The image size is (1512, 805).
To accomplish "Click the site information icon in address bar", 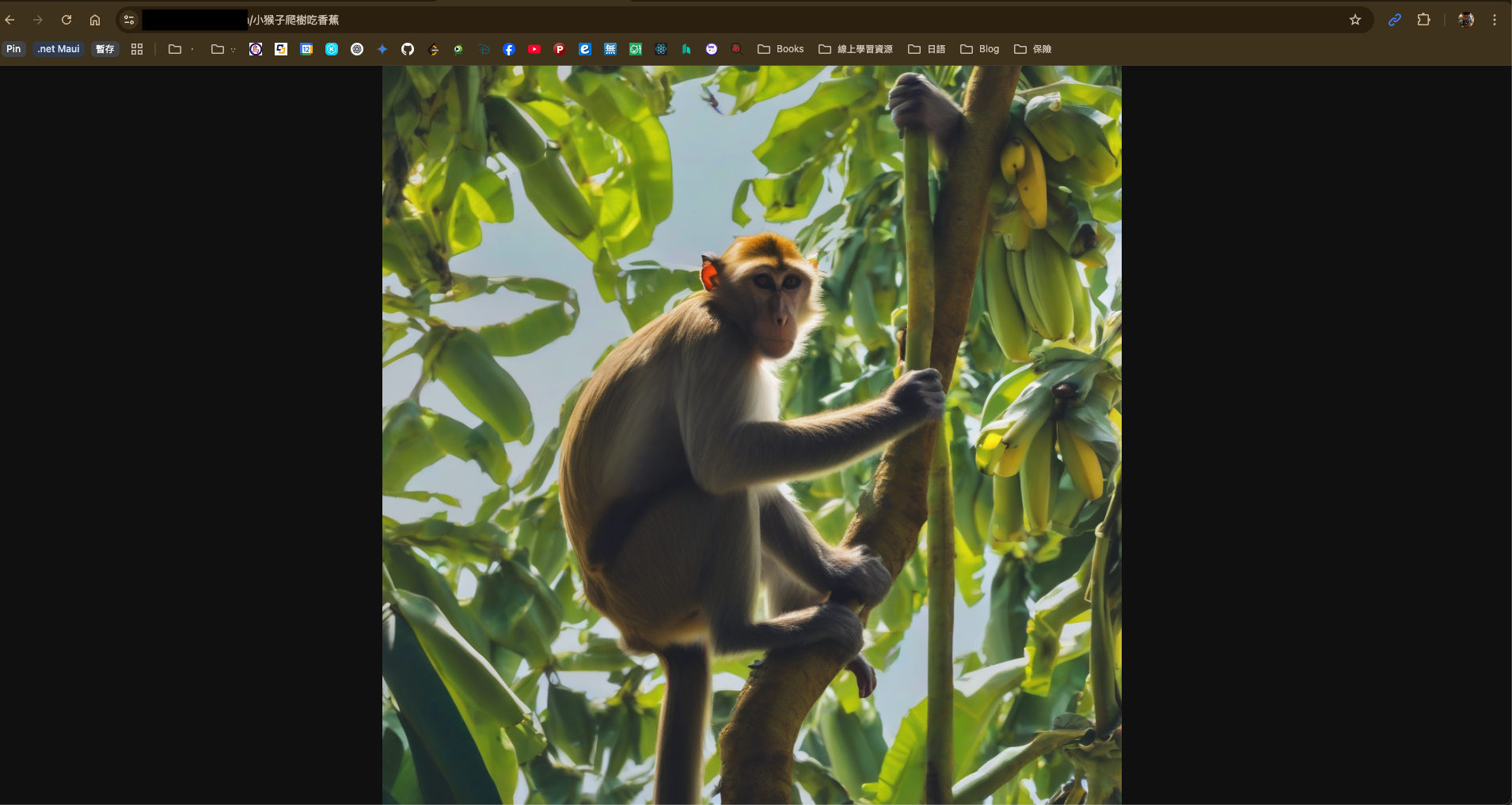I will [x=129, y=20].
